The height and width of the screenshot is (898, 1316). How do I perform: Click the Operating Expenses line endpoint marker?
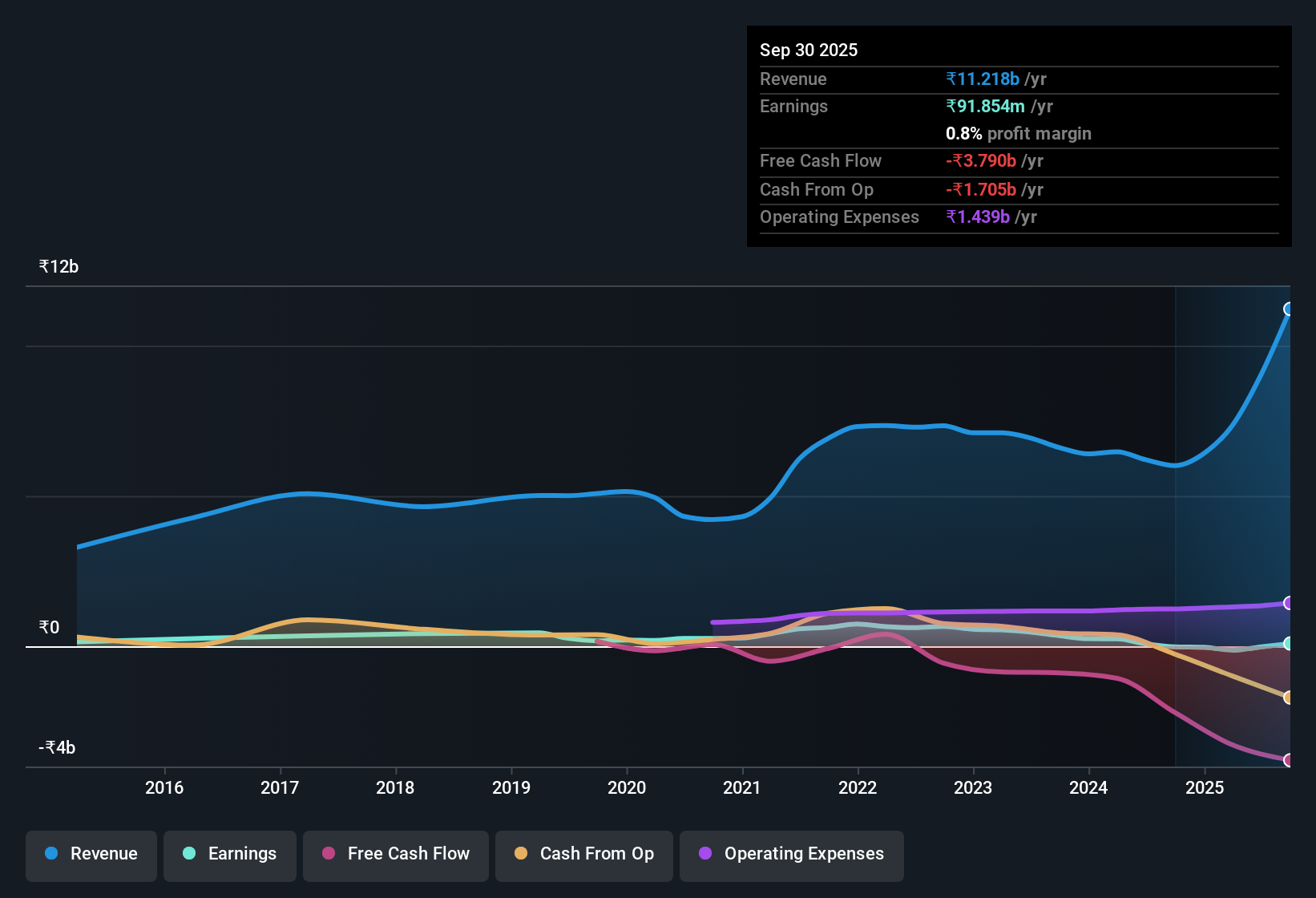tap(1289, 603)
